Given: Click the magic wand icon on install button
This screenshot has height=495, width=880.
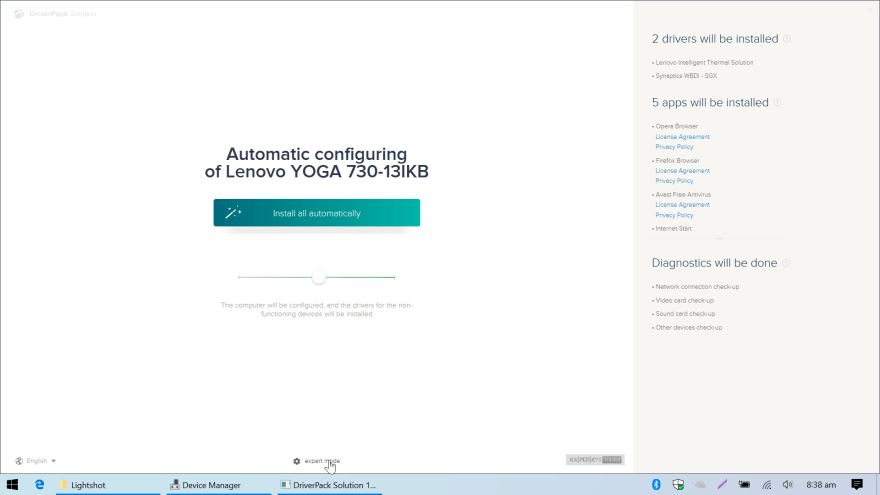Looking at the screenshot, I should tap(233, 213).
